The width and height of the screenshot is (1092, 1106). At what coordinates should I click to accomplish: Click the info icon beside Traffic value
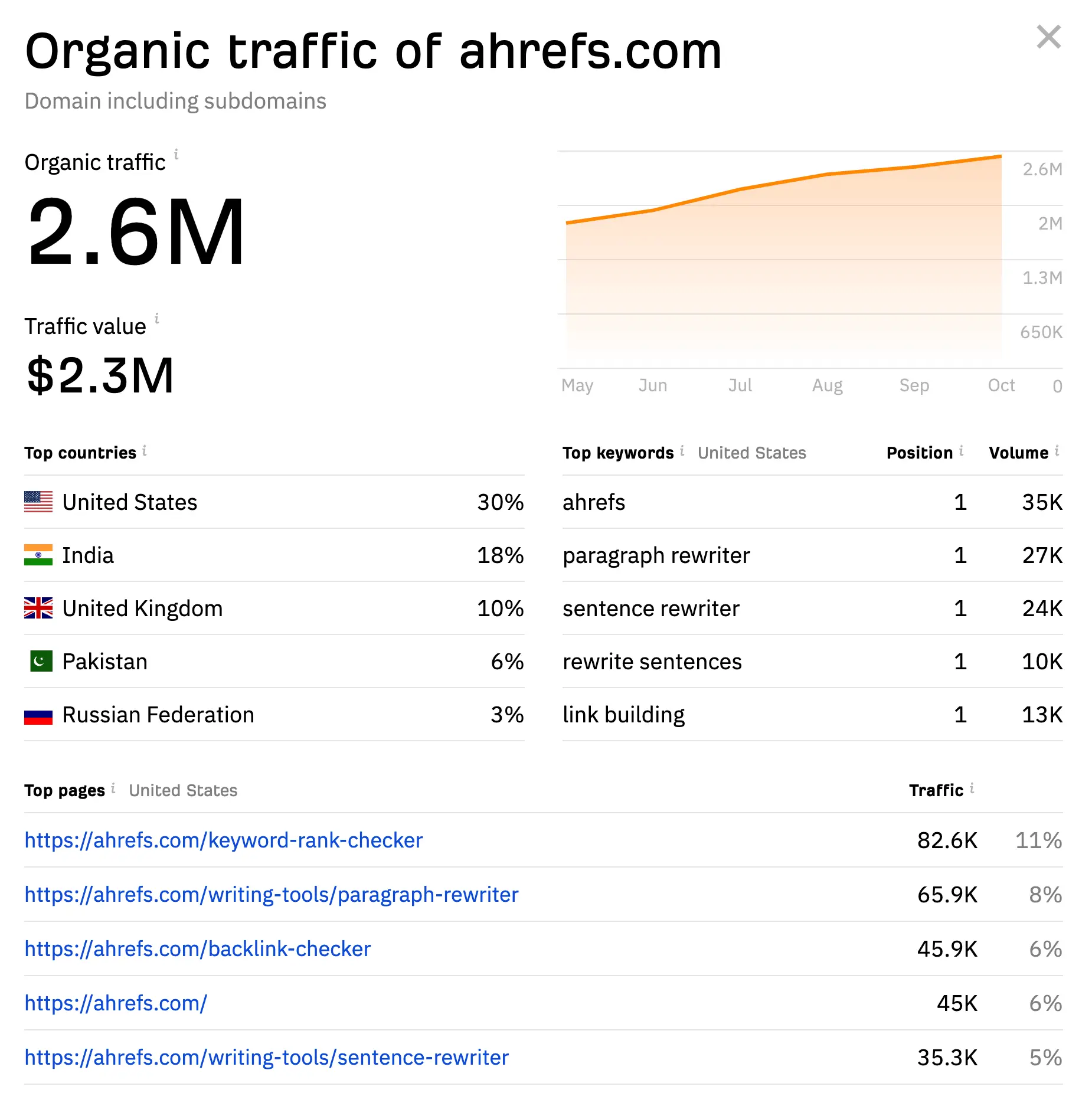tap(157, 319)
